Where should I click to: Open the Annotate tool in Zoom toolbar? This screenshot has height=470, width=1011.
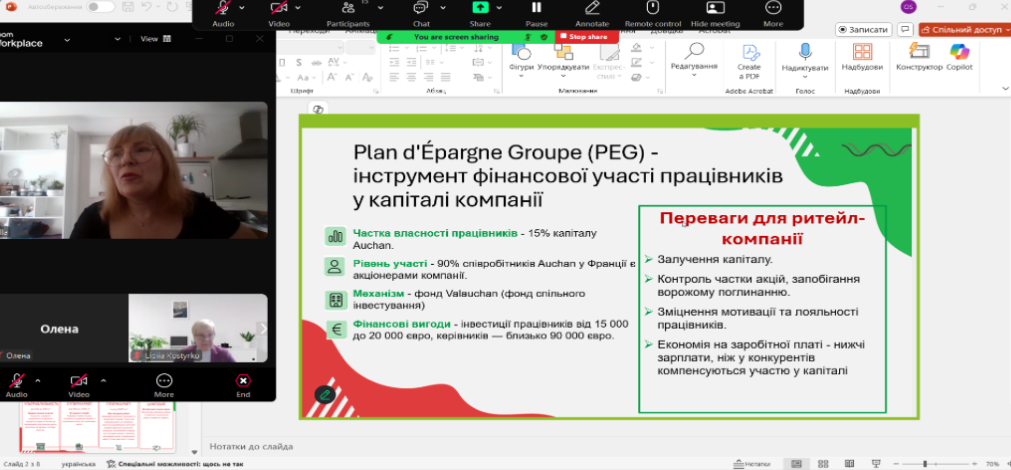pyautogui.click(x=592, y=14)
